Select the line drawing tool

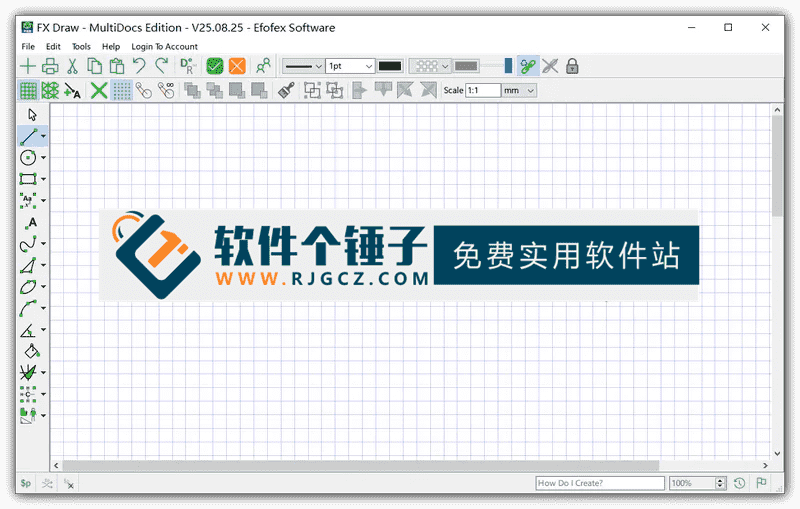click(x=29, y=137)
